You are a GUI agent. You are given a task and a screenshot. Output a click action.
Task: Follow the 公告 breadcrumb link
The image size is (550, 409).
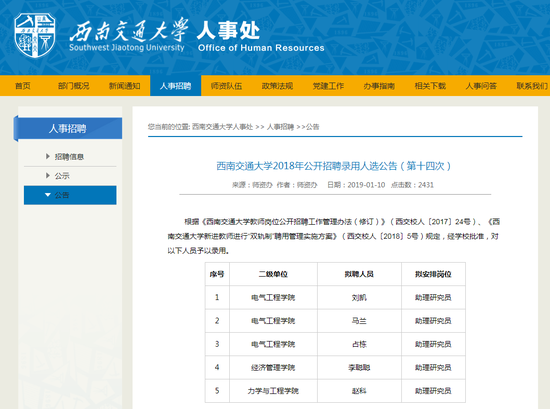pos(313,127)
